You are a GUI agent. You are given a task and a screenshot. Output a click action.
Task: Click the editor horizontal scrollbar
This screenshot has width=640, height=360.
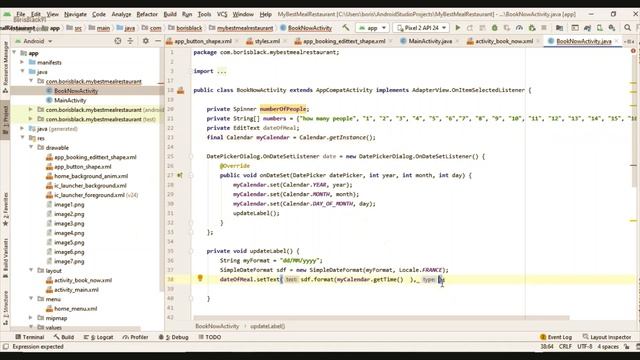point(381,317)
